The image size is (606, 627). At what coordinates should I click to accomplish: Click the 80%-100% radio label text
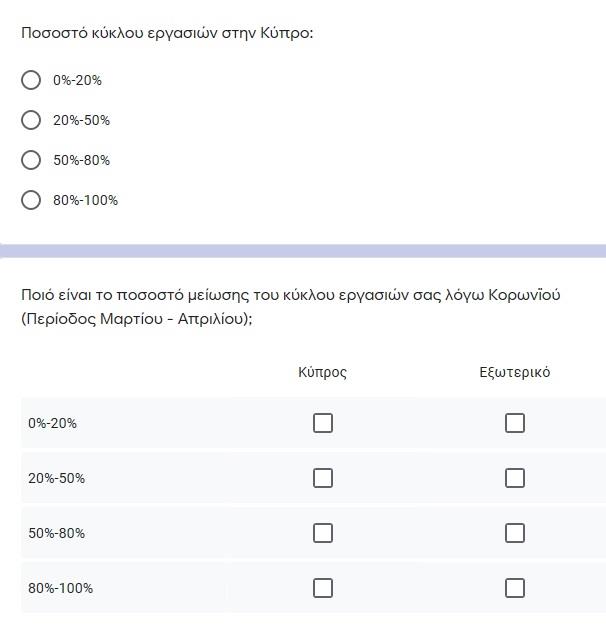pos(86,200)
